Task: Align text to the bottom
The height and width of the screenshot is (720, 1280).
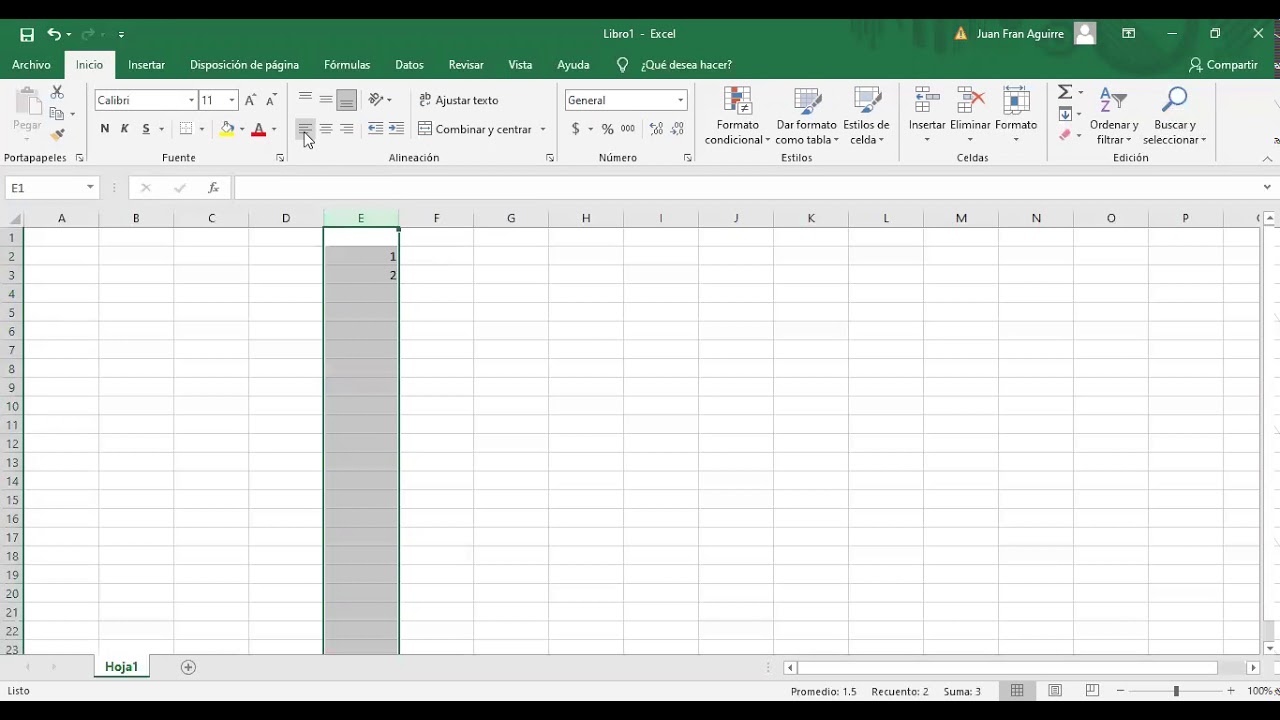Action: 346,100
